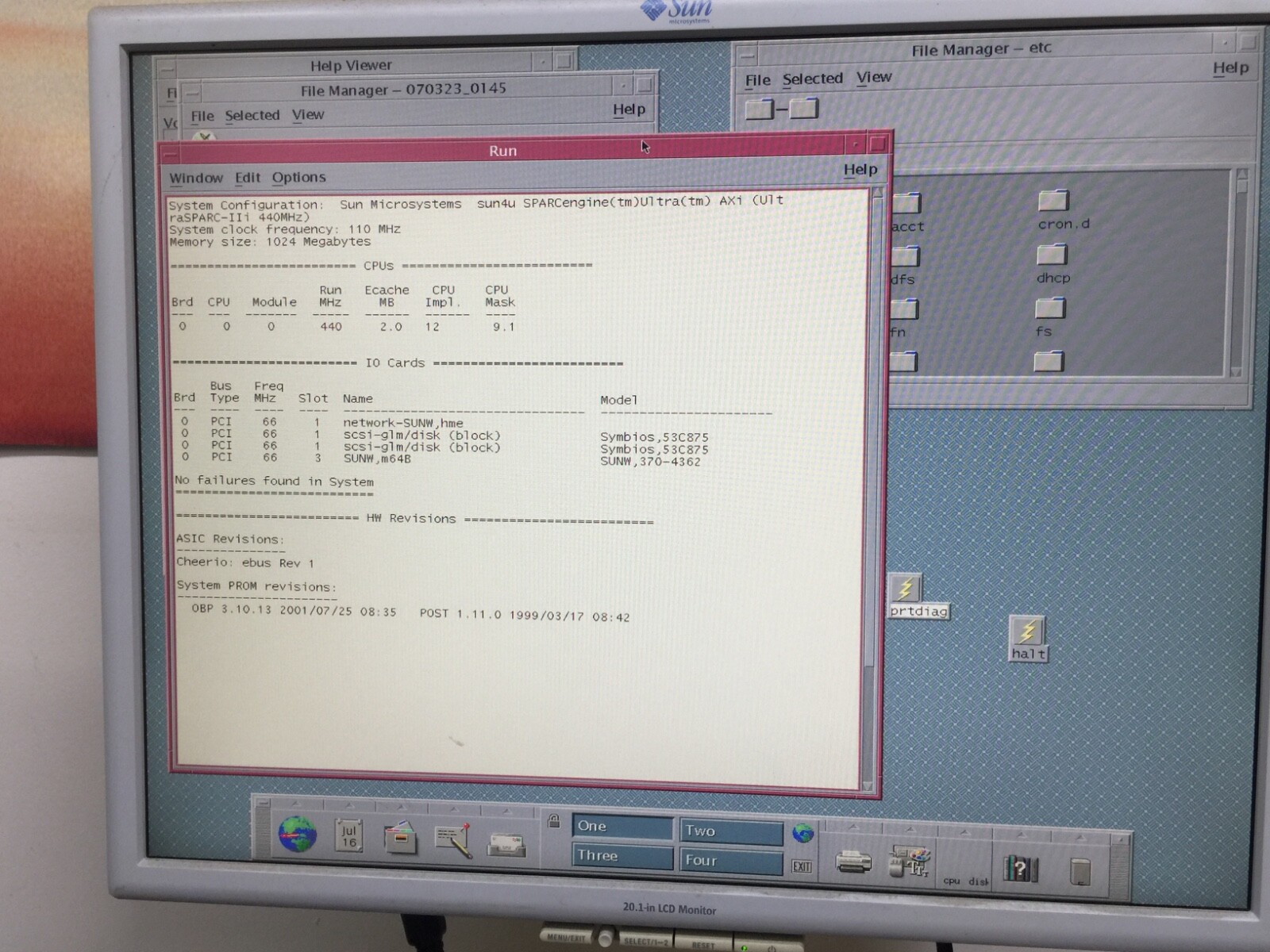
Task: Select the dhcp folder in etc
Action: (x=1053, y=264)
